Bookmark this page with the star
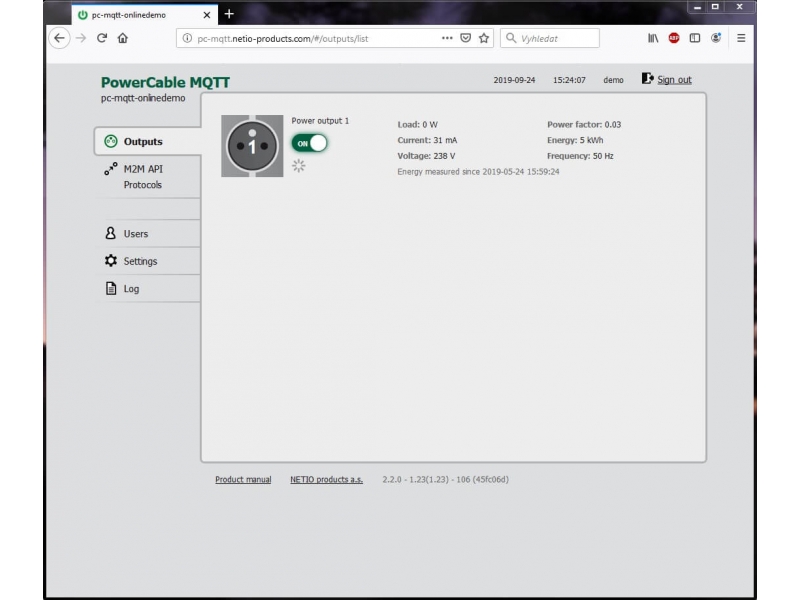The height and width of the screenshot is (600, 800). click(484, 38)
